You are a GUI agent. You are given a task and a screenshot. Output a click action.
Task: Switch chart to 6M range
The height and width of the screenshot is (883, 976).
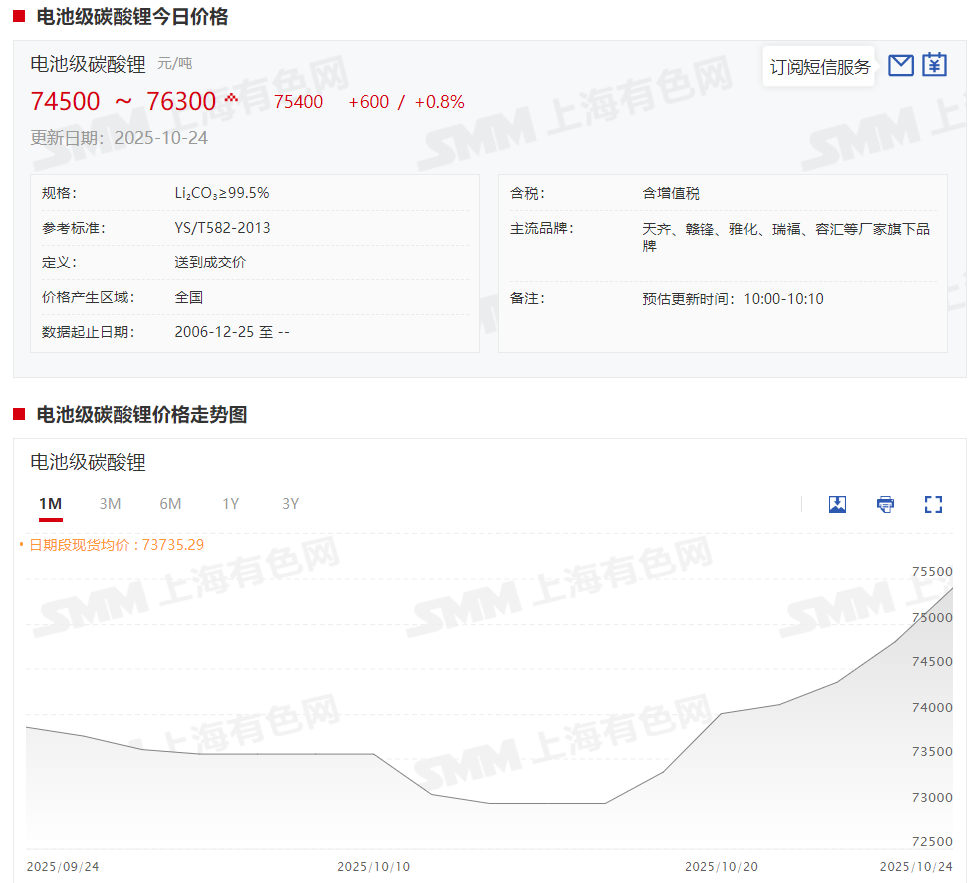[170, 504]
